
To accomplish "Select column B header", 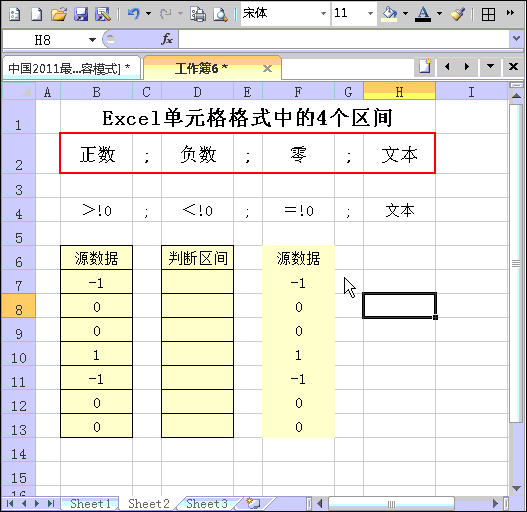I will coord(96,92).
